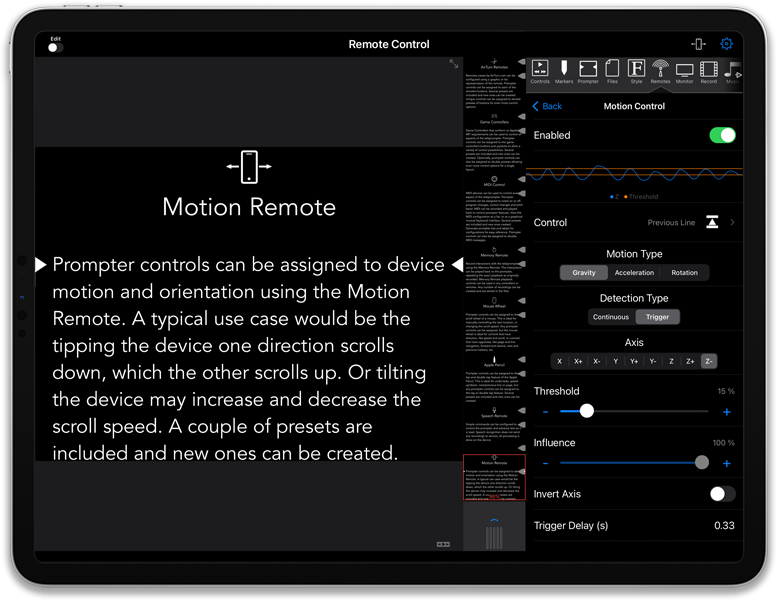
Task: Select Acceleration motion type
Action: click(634, 273)
